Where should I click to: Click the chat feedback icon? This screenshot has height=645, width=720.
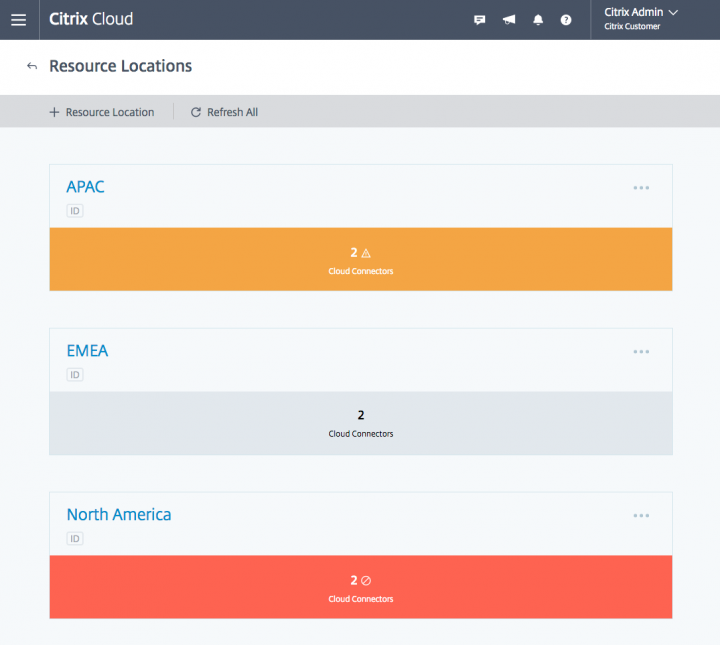pyautogui.click(x=480, y=20)
